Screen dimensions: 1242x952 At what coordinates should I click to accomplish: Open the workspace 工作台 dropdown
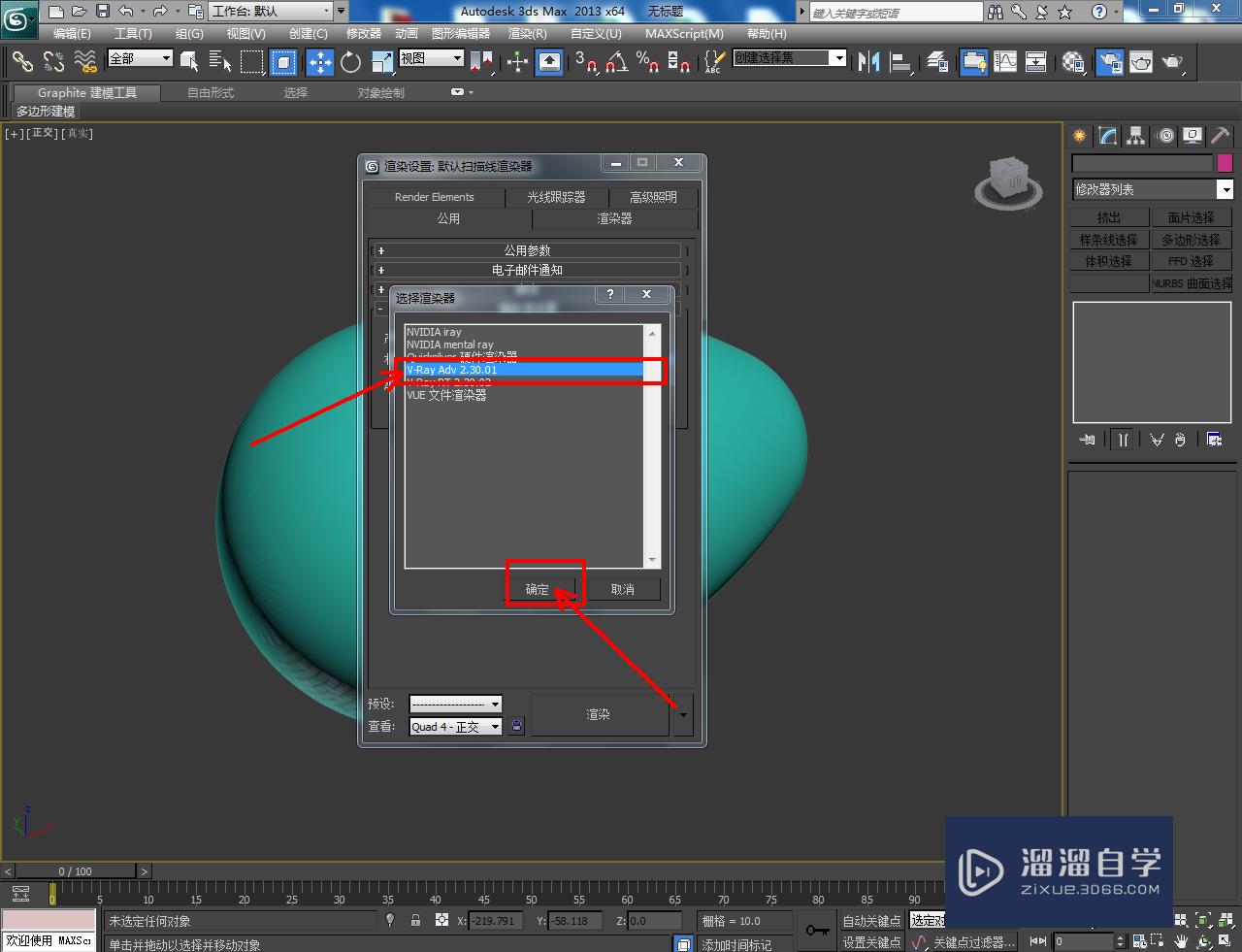tap(271, 12)
